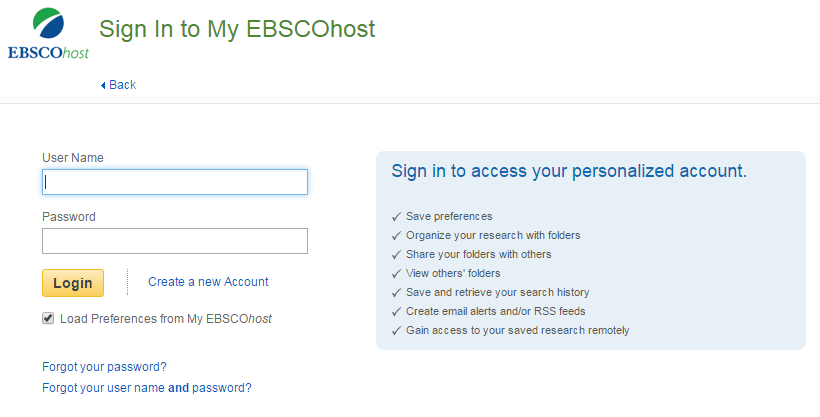This screenshot has width=820, height=417.
Task: Click the Password label text
Action: tap(69, 217)
